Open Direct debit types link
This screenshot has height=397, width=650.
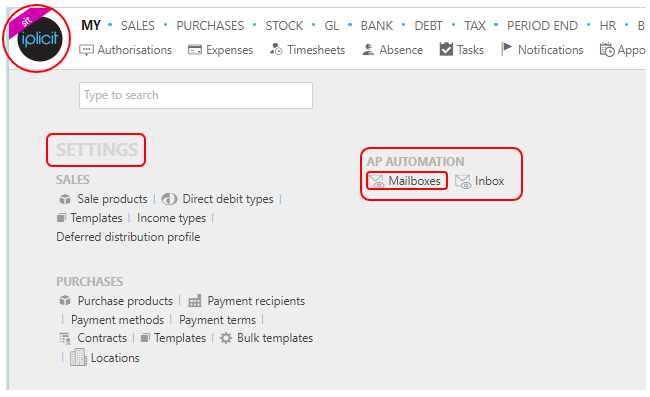(228, 199)
